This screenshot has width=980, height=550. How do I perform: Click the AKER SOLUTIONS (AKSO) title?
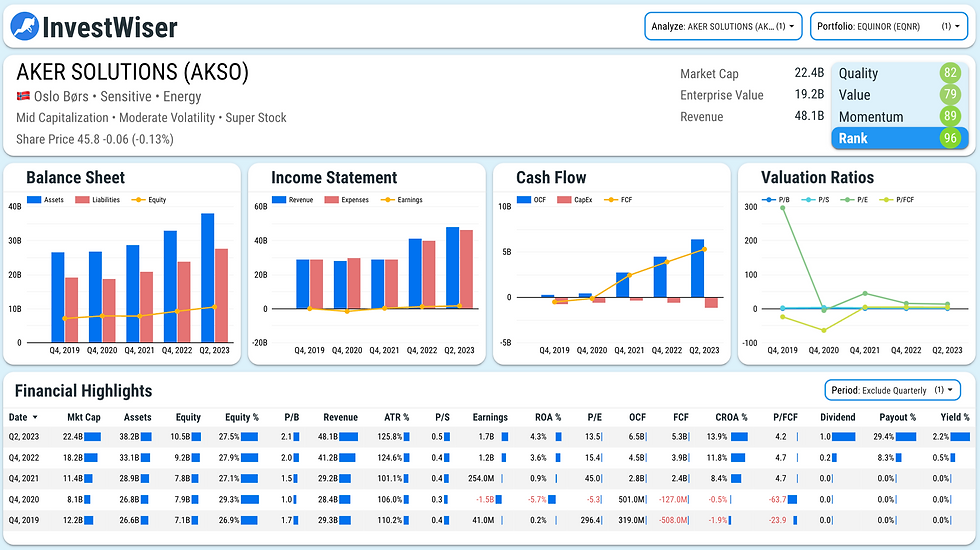click(132, 72)
